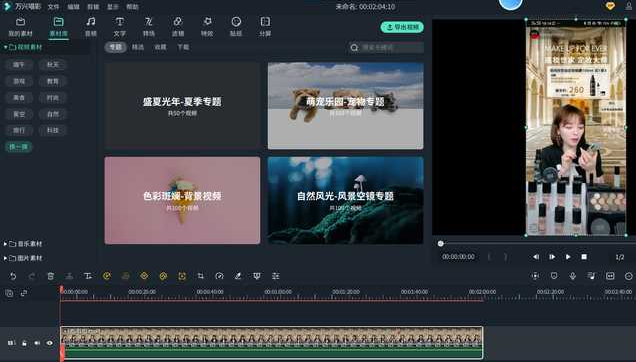Screen dimensions: 636x362
Task: Open the 色彩斑斓-背景视频 collection
Action: tap(182, 200)
